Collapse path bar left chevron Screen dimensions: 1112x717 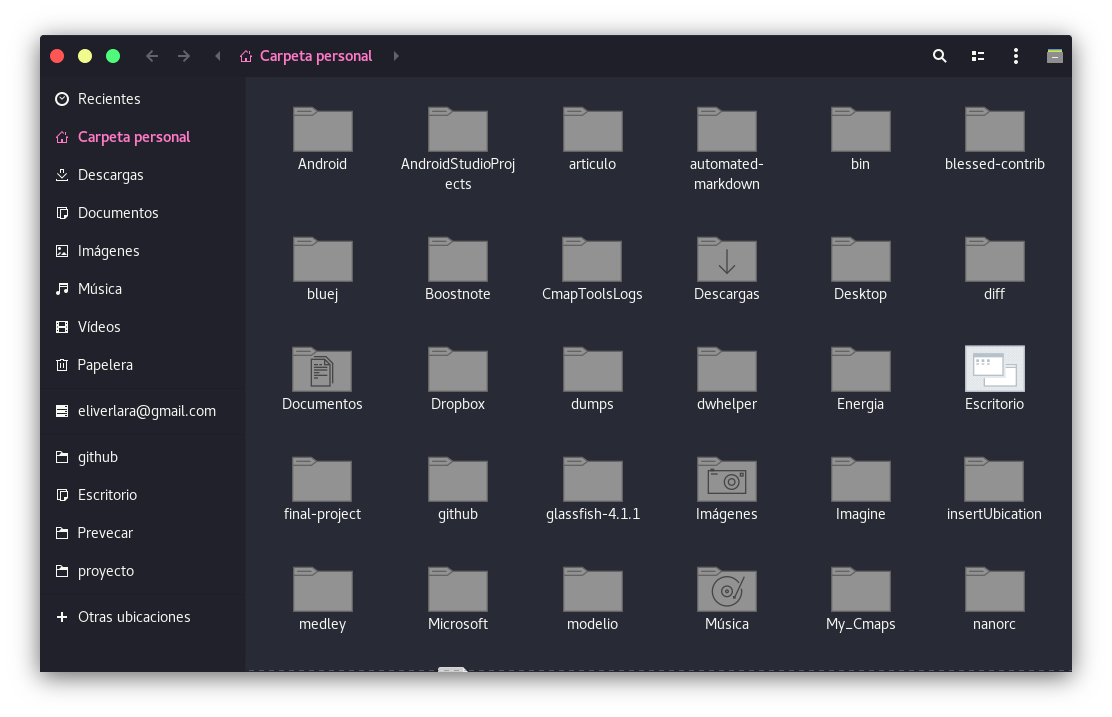pyautogui.click(x=218, y=56)
